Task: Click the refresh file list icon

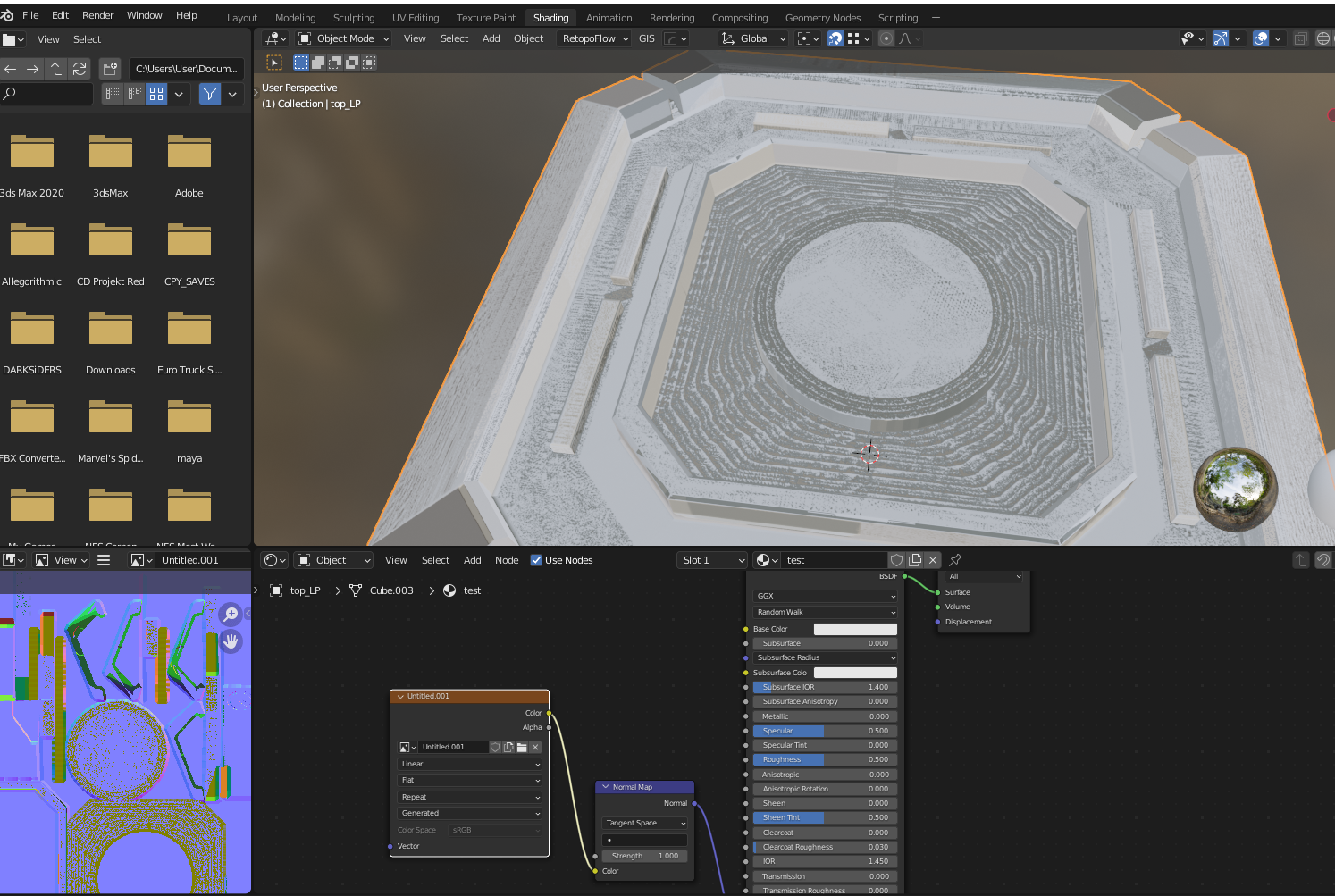Action: coord(80,69)
